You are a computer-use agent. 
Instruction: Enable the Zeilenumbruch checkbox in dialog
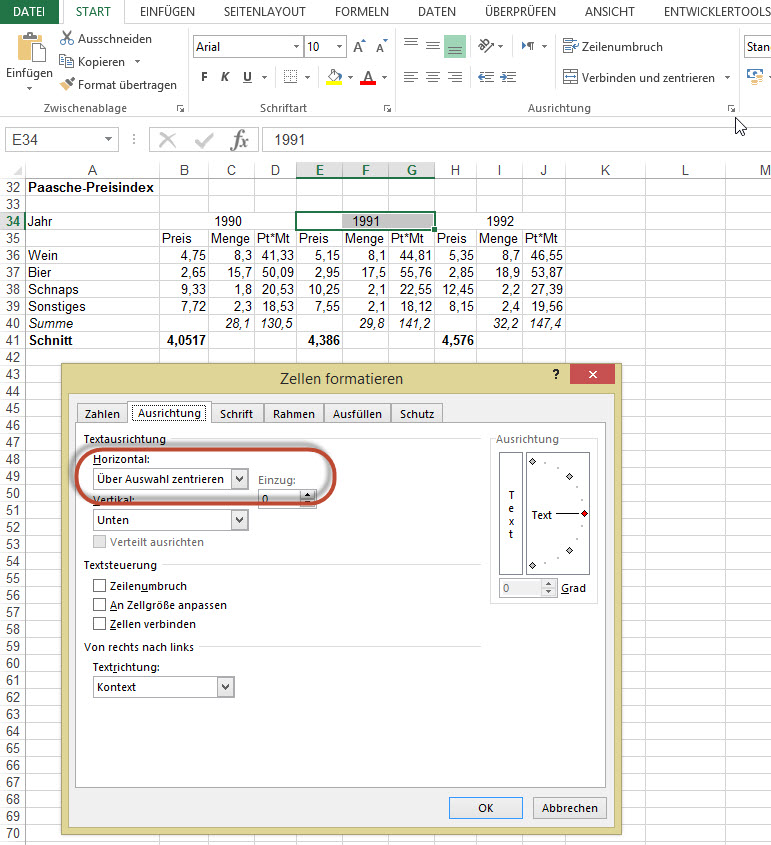(x=99, y=586)
